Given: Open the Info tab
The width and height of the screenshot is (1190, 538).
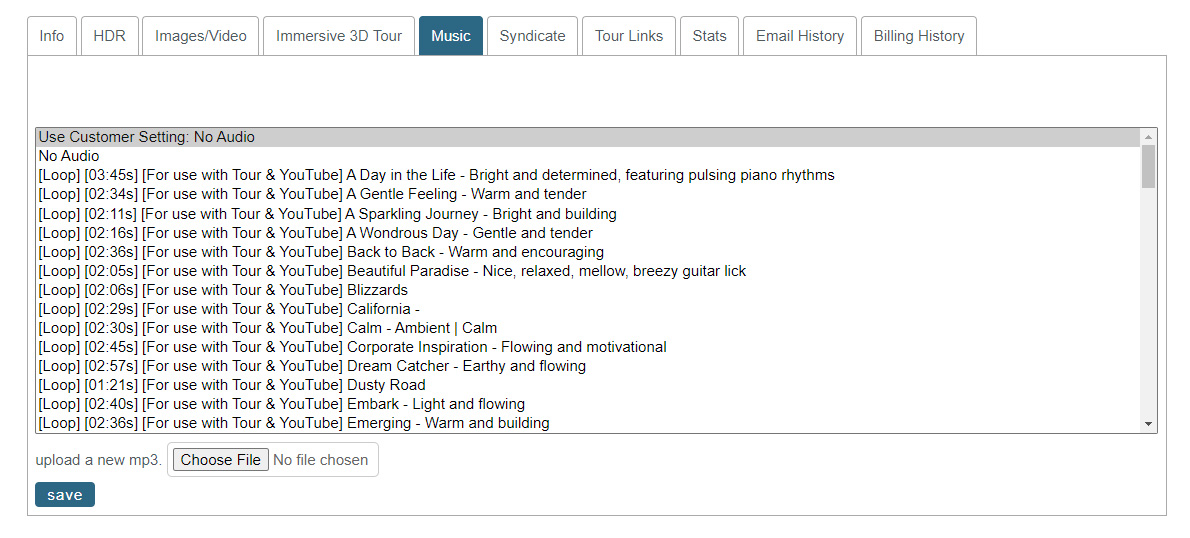Looking at the screenshot, I should point(52,36).
